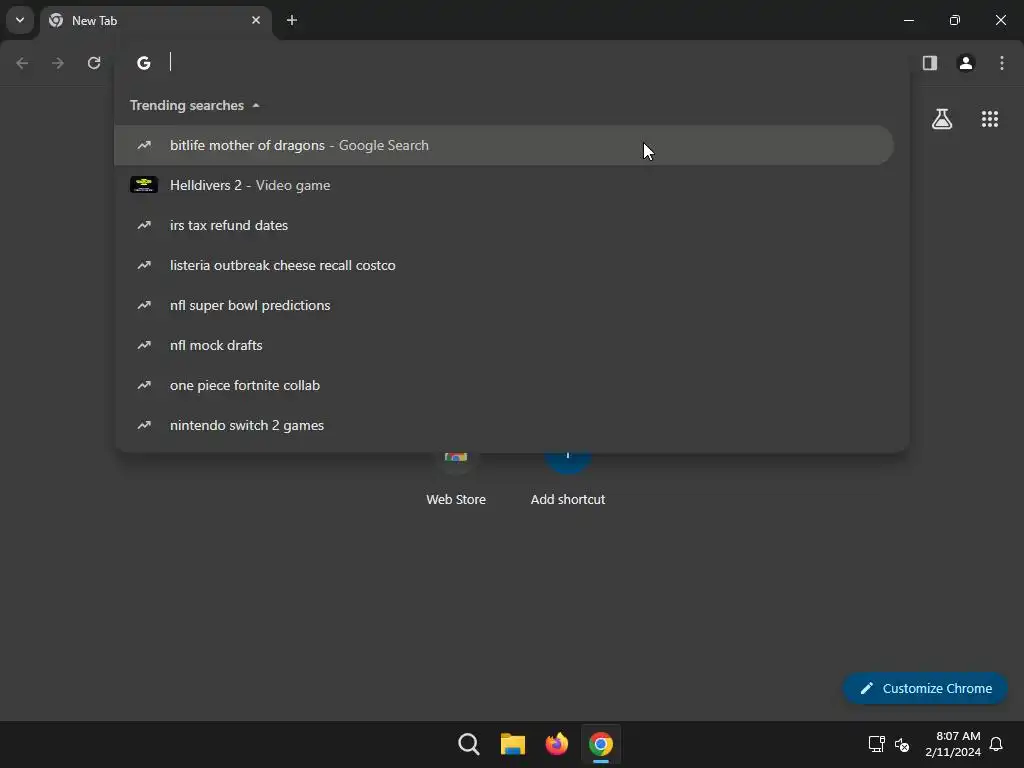This screenshot has height=768, width=1024.
Task: Select Helldivers 2 video game suggestion
Action: click(504, 185)
